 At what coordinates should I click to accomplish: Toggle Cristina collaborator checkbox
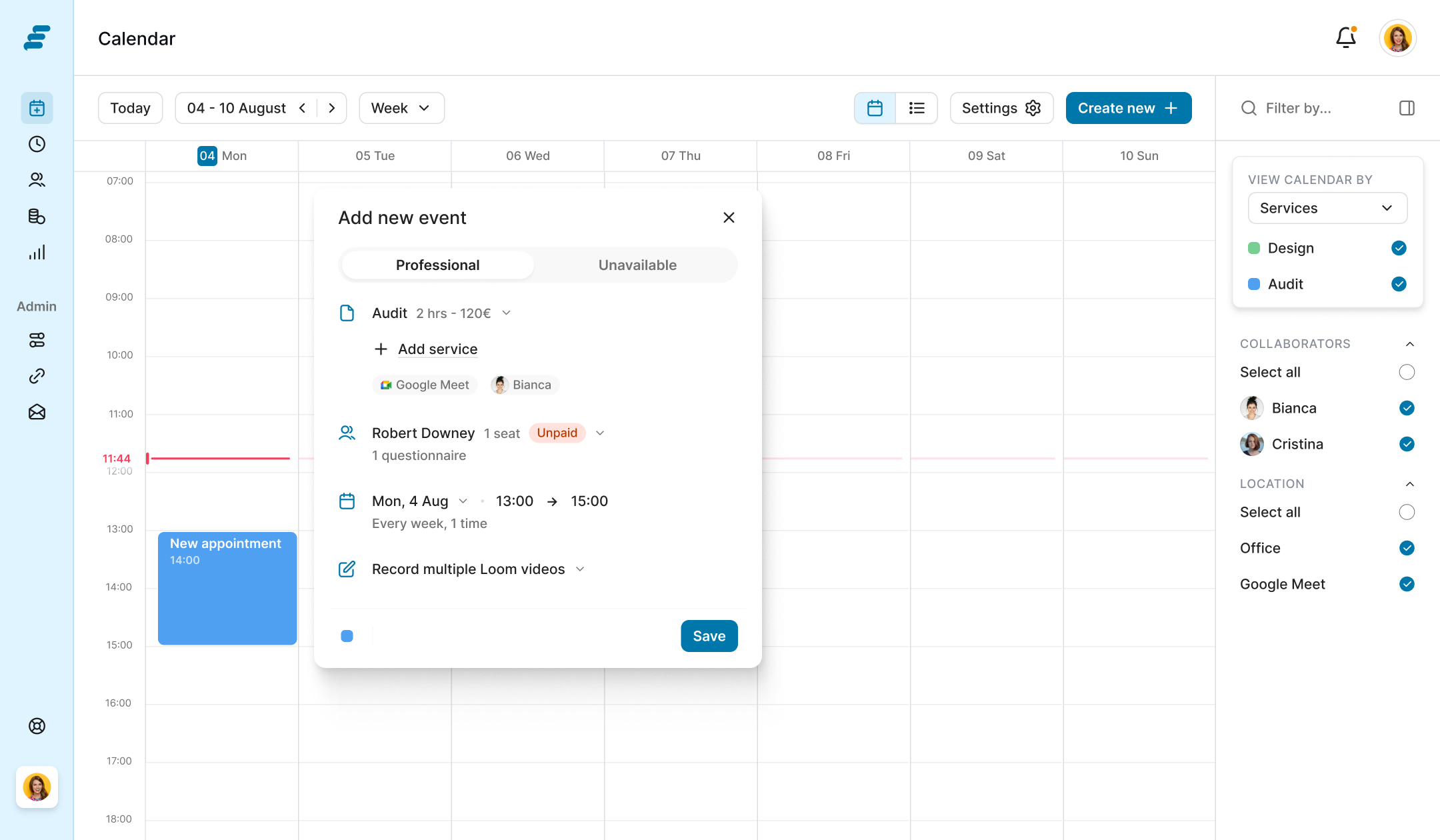coord(1407,444)
